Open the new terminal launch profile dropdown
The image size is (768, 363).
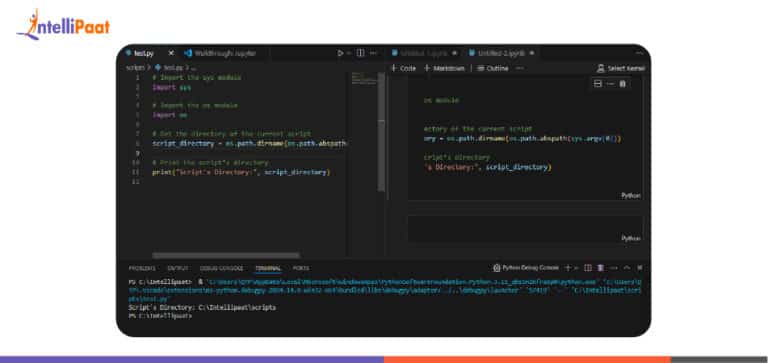tap(575, 268)
